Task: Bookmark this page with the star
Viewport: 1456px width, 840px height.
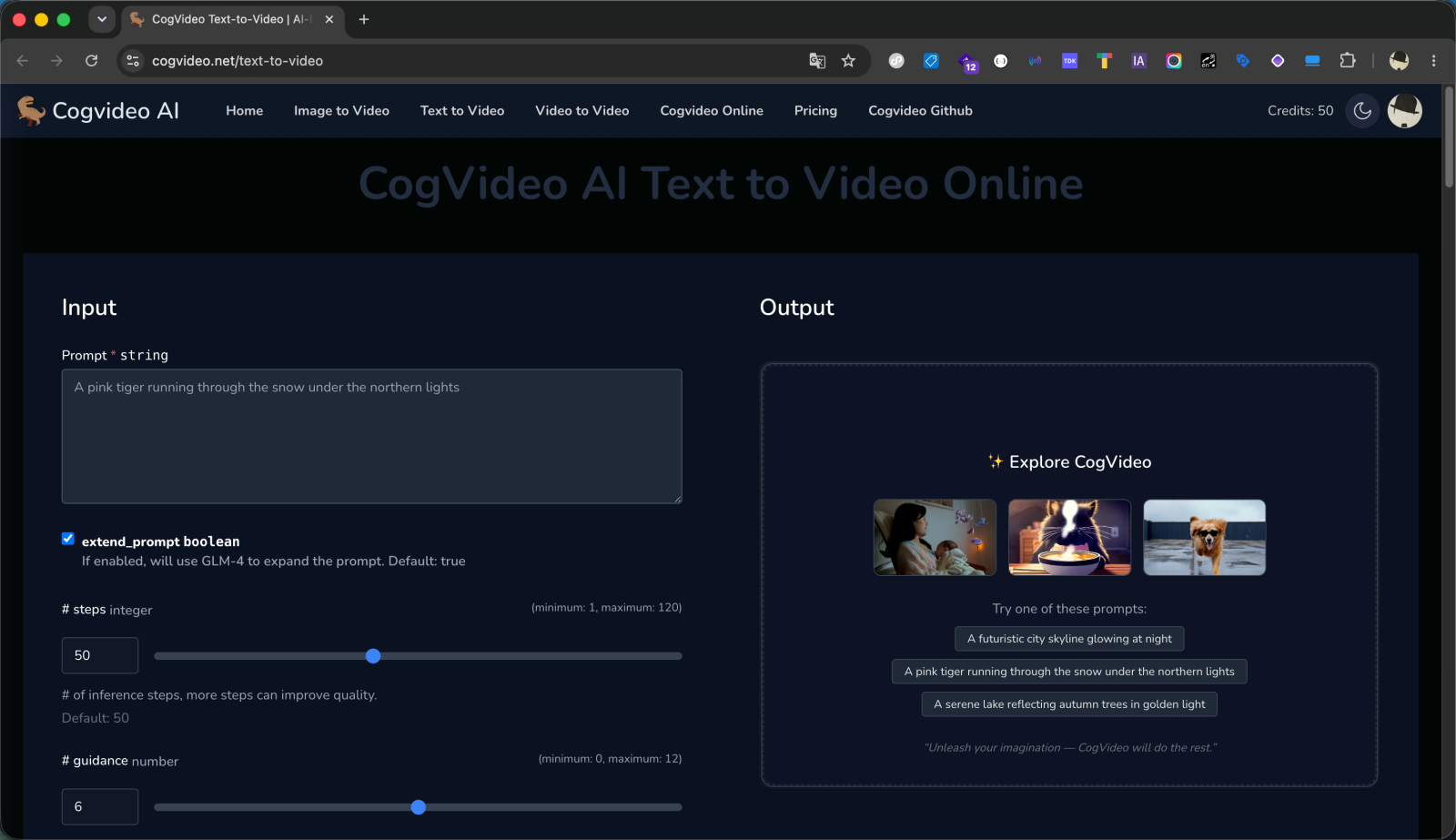Action: point(848,61)
